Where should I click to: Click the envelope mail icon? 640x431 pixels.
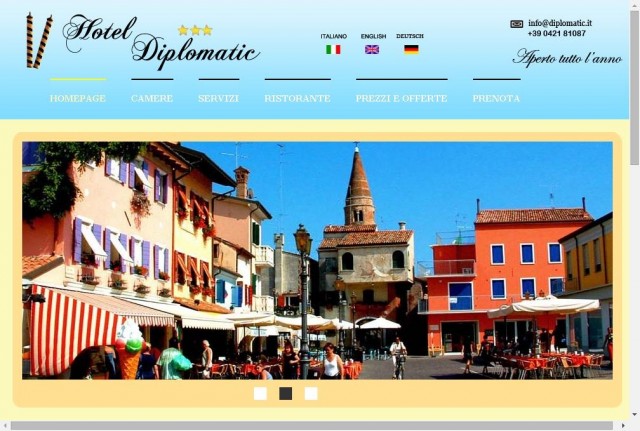(516, 24)
